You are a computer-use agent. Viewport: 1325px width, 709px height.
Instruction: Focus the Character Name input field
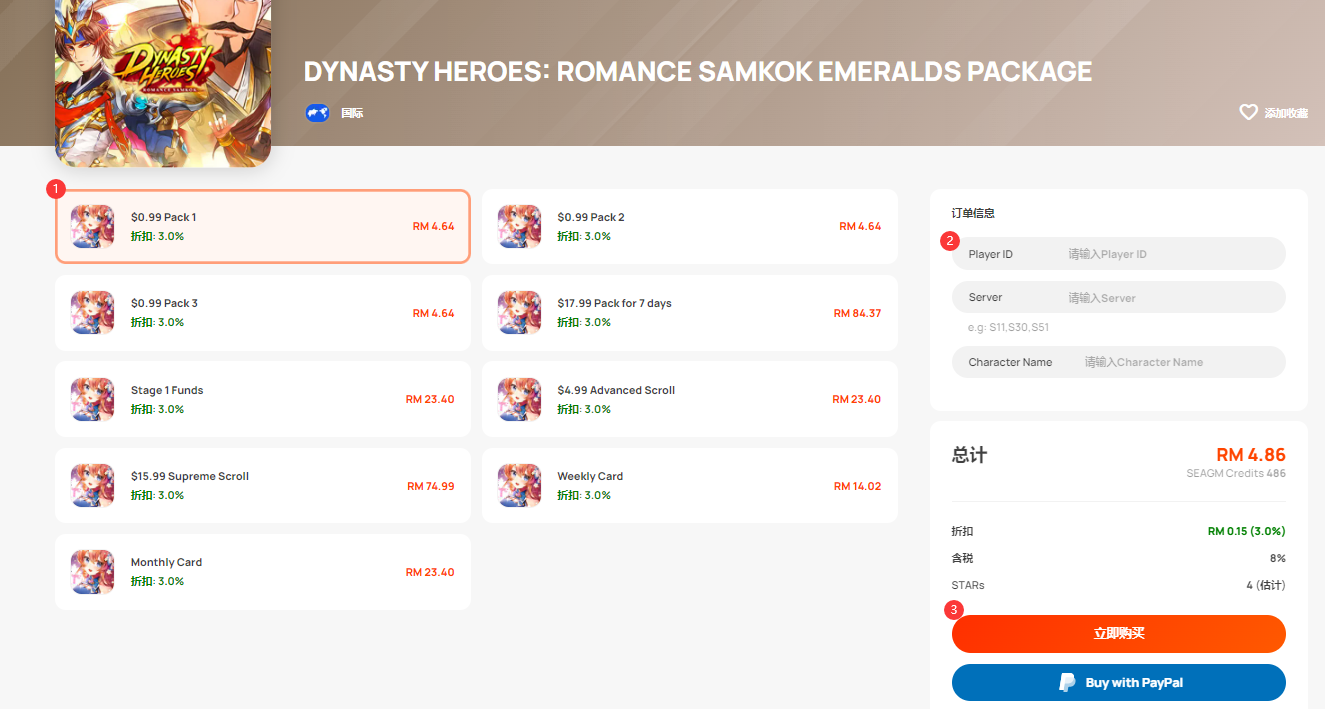pyautogui.click(x=1118, y=362)
